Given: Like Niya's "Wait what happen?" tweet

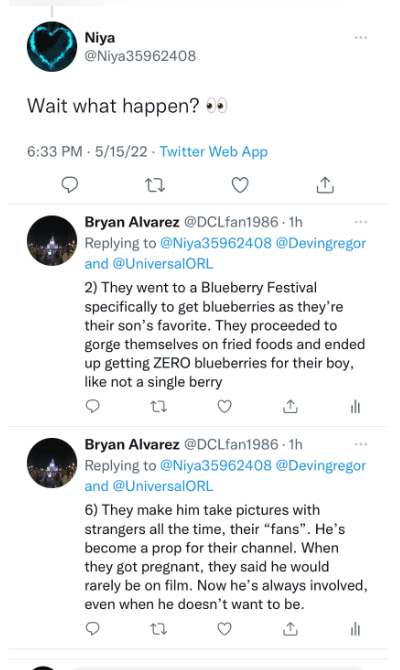Looking at the screenshot, I should pyautogui.click(x=240, y=185).
